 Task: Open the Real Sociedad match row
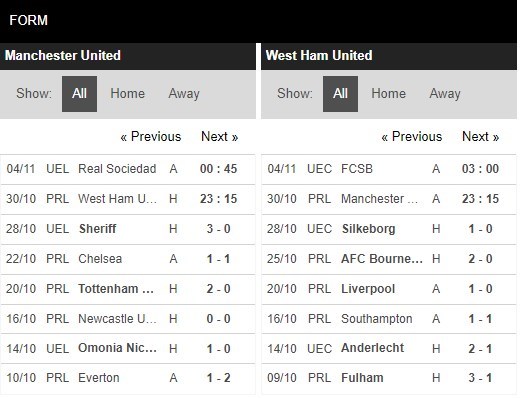coord(128,169)
